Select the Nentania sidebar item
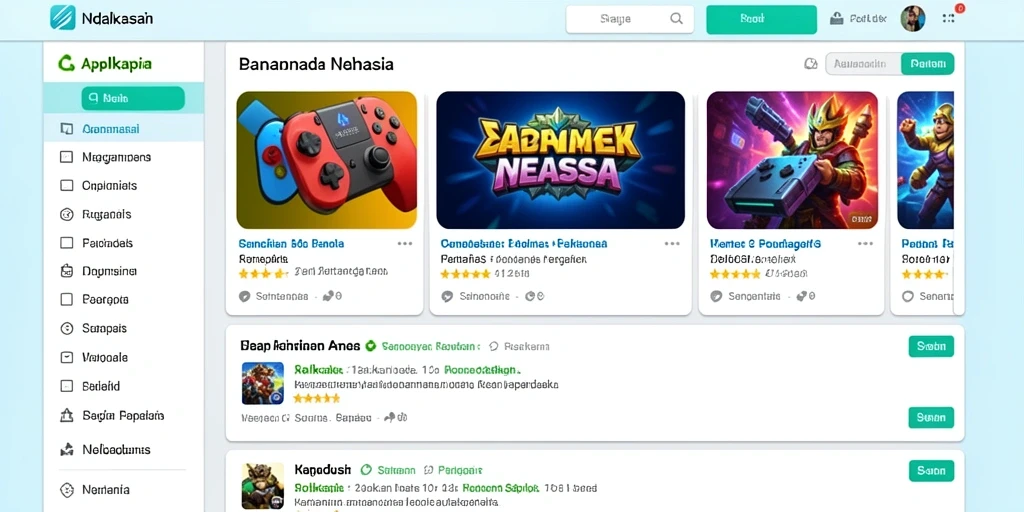This screenshot has width=1024, height=512. click(x=123, y=489)
